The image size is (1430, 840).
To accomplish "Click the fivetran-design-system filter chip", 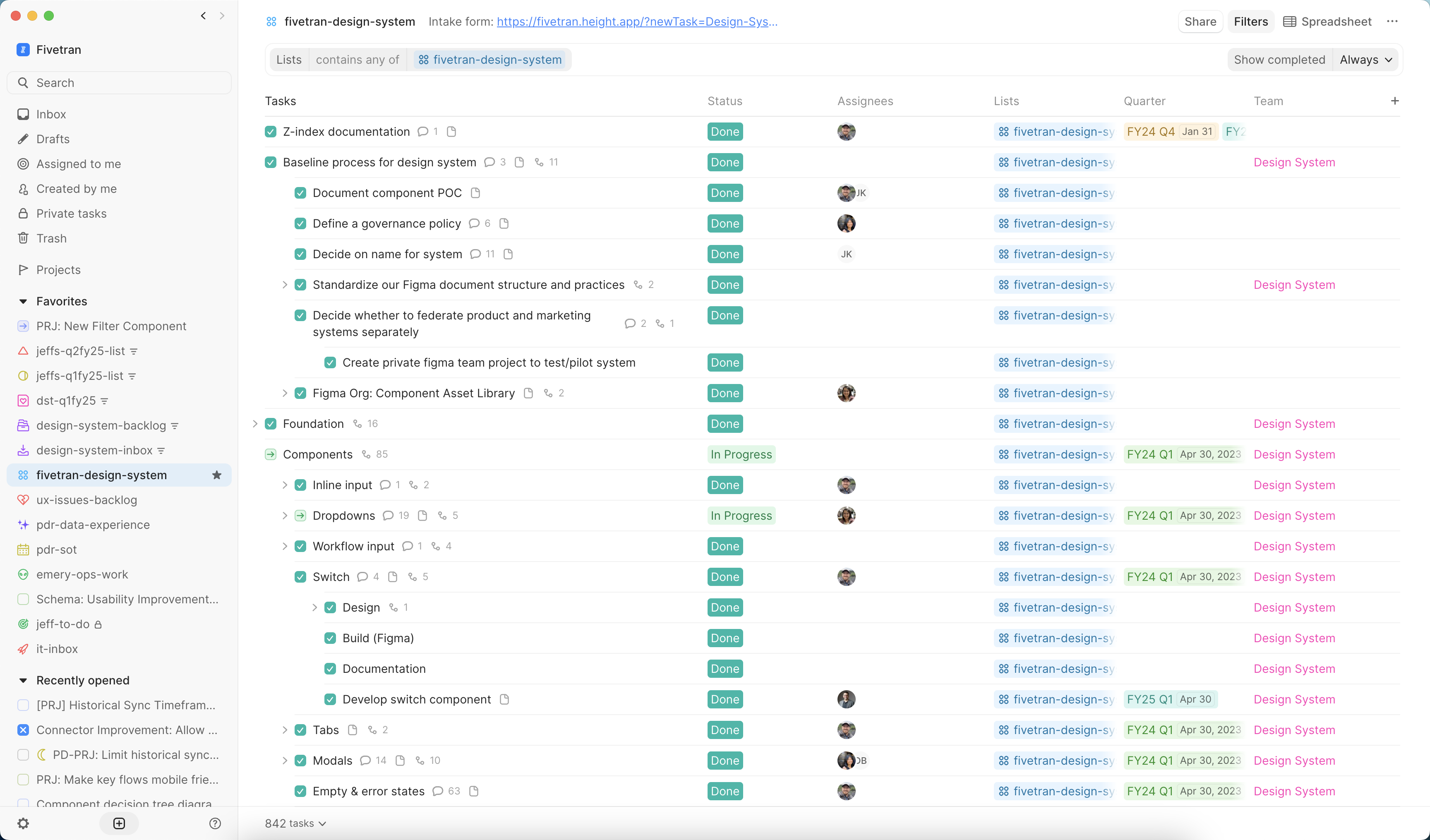I will tap(490, 60).
